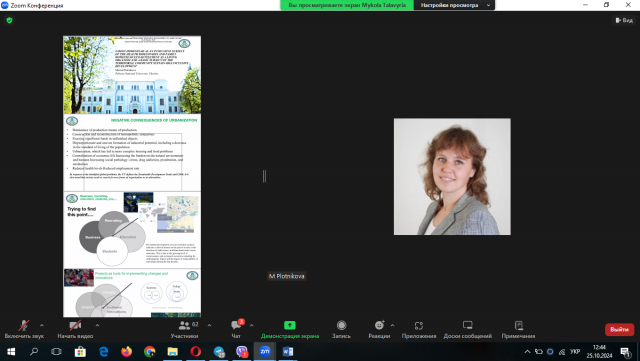640x361 pixels.
Task: Unmute microphone with the audio toggle
Action: 24,325
